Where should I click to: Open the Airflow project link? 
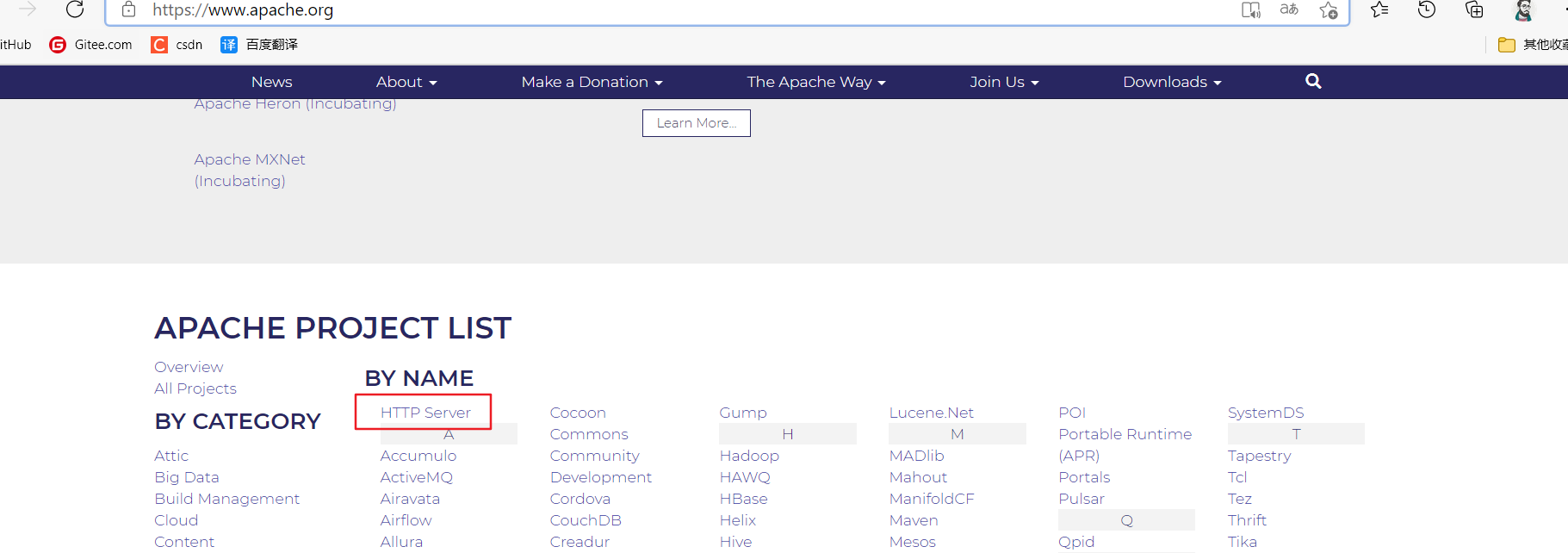(406, 520)
